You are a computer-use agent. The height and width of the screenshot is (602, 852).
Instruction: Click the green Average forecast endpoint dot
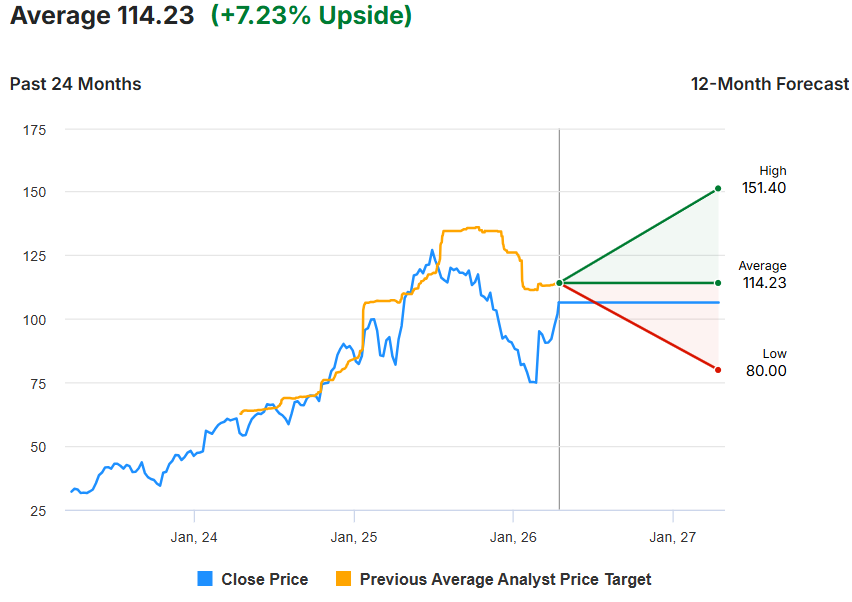click(x=717, y=283)
